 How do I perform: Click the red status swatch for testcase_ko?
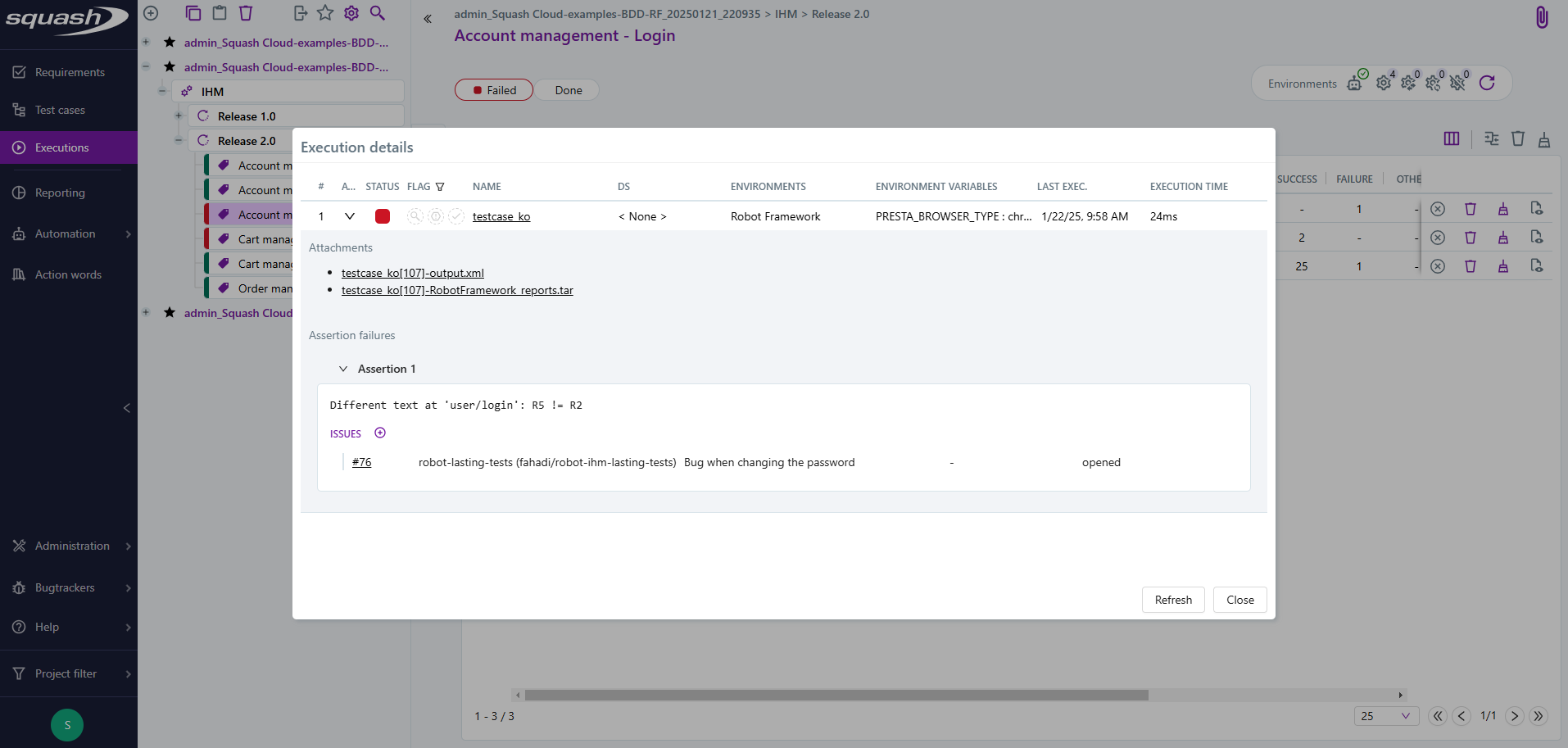point(383,216)
